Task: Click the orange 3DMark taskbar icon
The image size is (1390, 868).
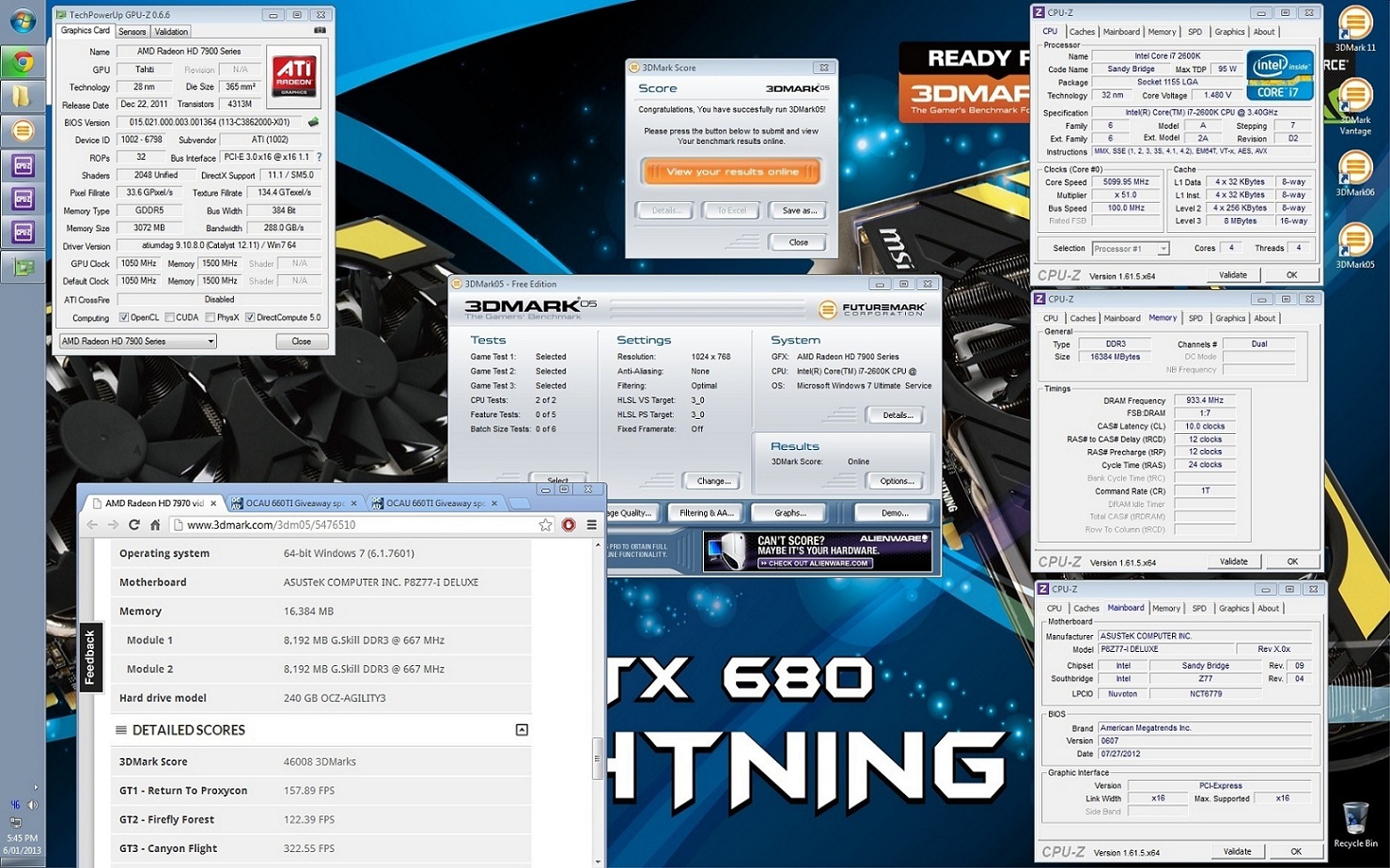Action: tap(23, 132)
